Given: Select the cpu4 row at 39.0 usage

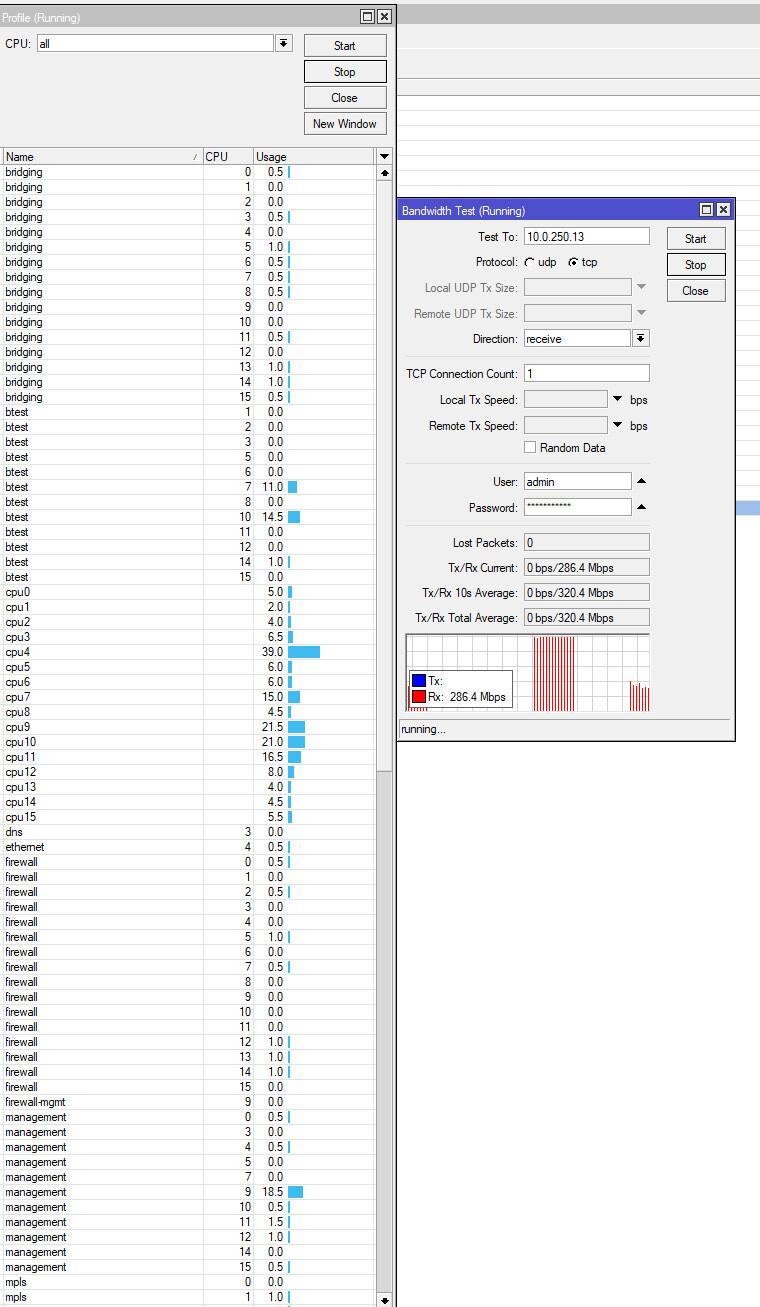Looking at the screenshot, I should 189,652.
